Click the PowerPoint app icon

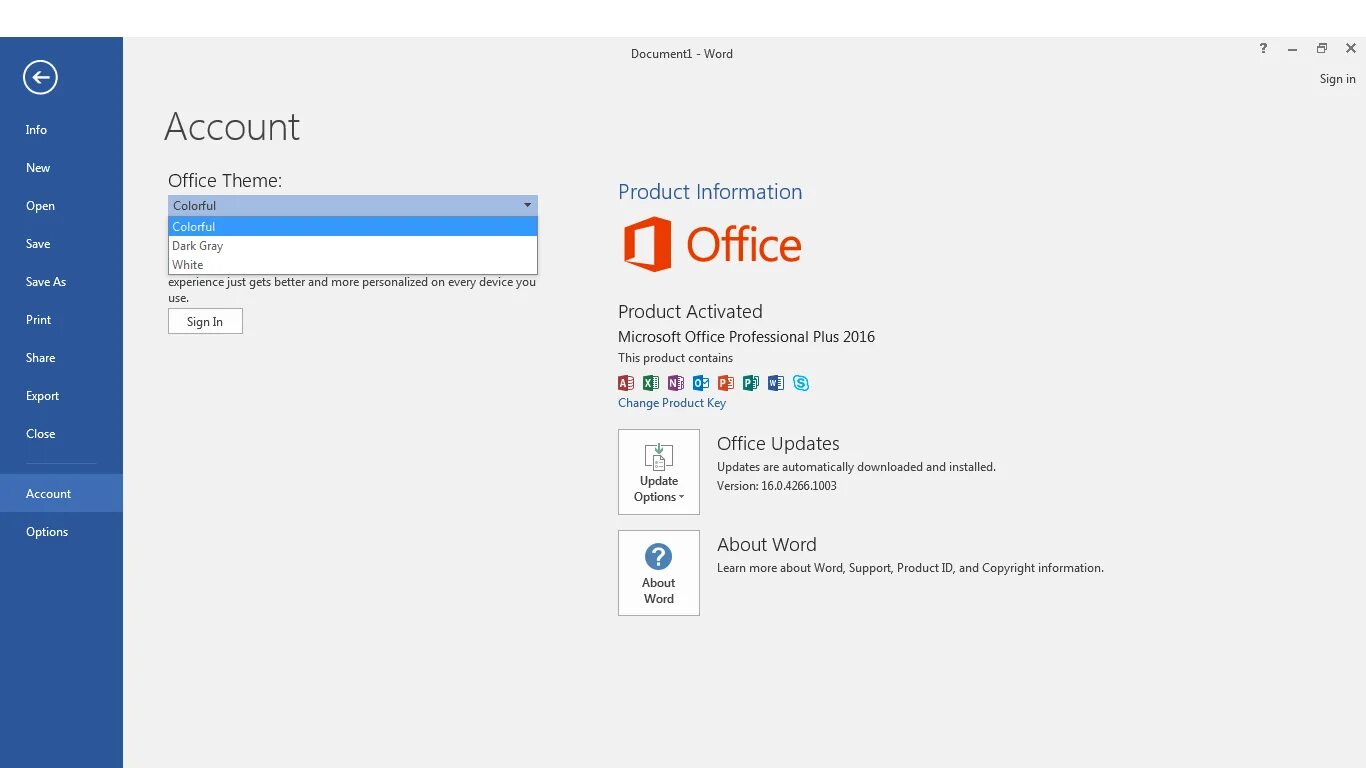[726, 383]
